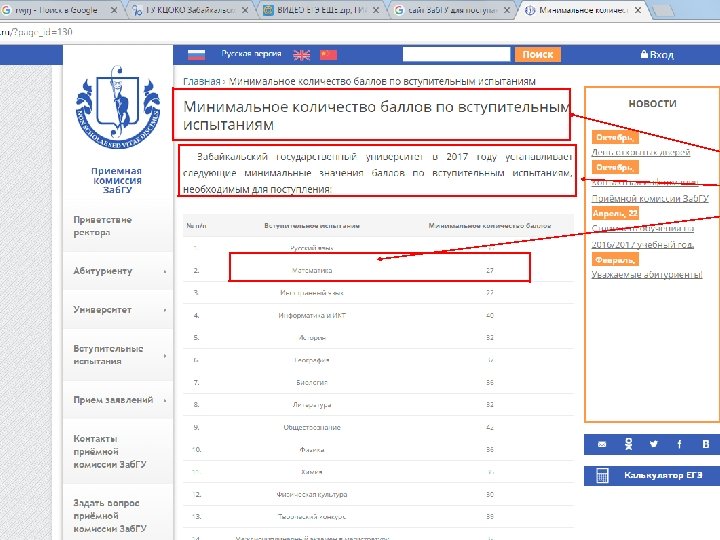Viewport: 720px width, 540px height.
Task: Click the НОВОСТИ panel heading
Action: tap(652, 104)
